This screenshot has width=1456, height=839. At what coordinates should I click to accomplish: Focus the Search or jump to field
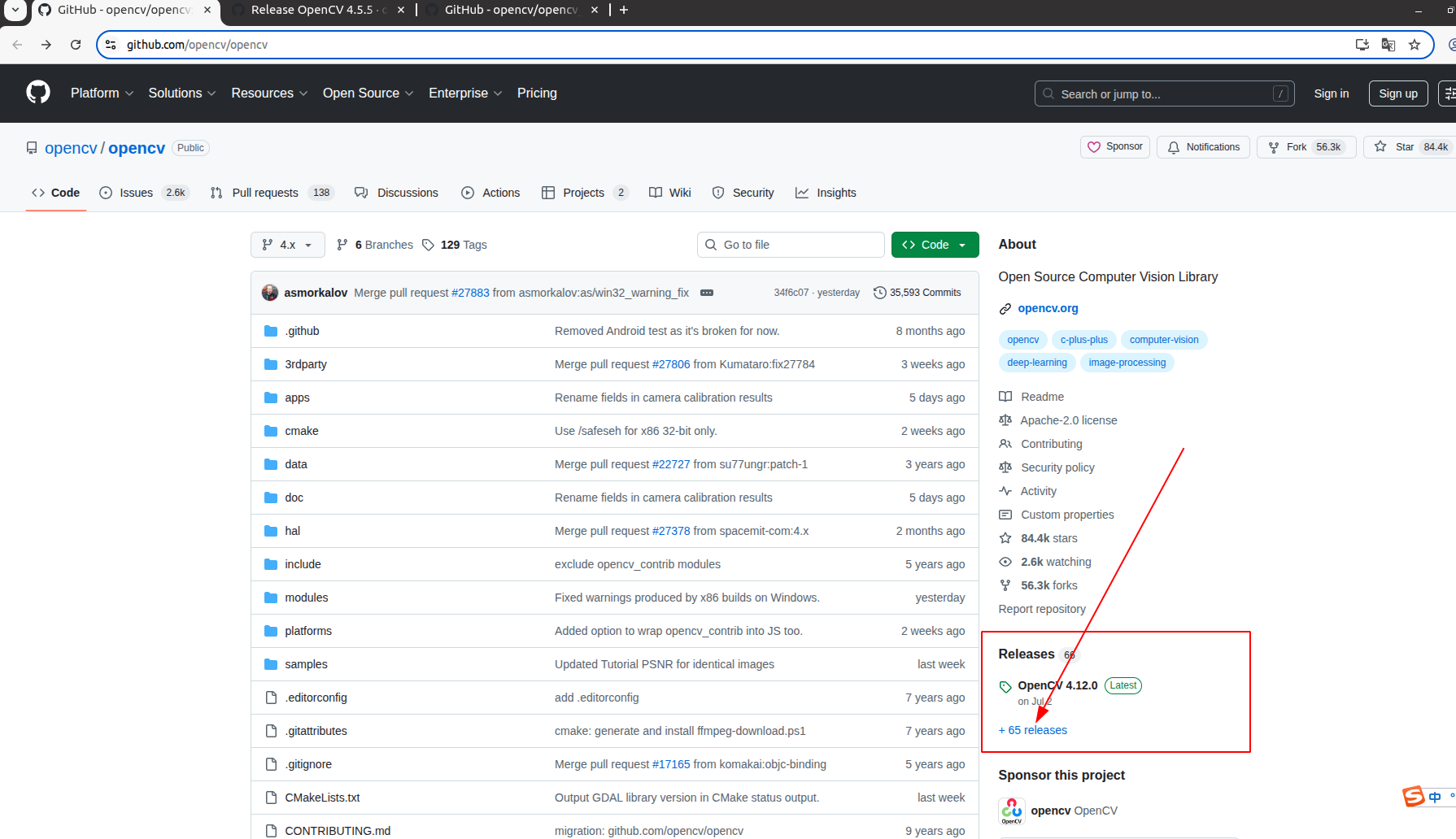click(x=1164, y=93)
